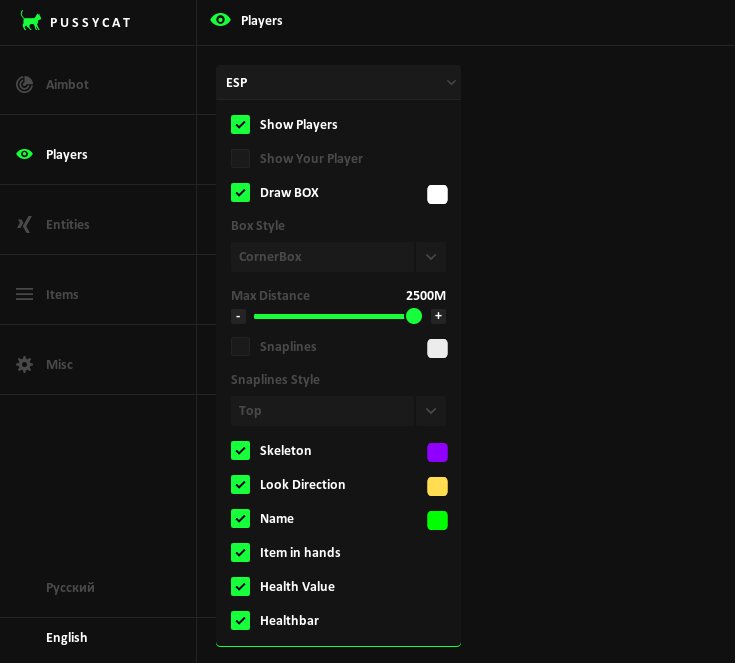The height and width of the screenshot is (663, 735).
Task: Uncheck the Show Players checkbox
Action: pos(240,125)
